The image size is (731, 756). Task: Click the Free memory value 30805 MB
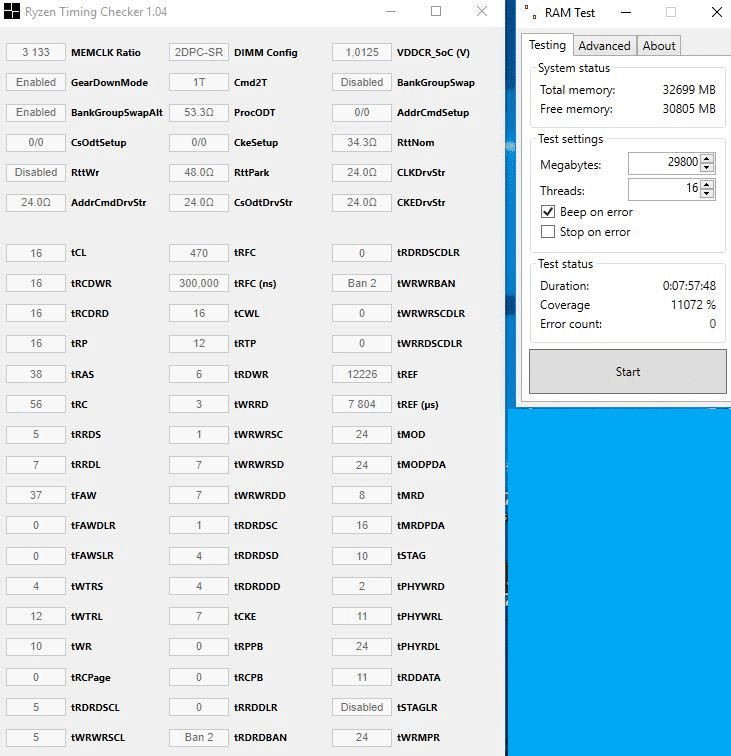pos(689,109)
